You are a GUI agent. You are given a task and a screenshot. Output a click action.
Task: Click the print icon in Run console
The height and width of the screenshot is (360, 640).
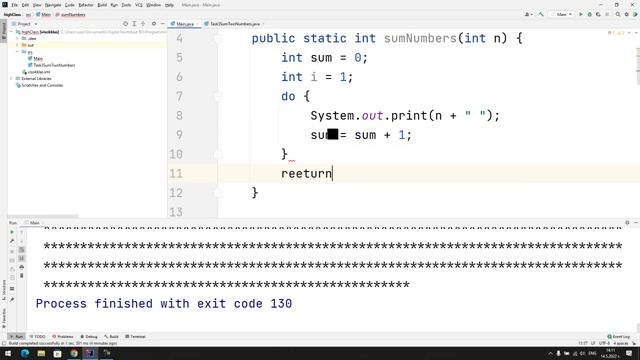click(22, 267)
